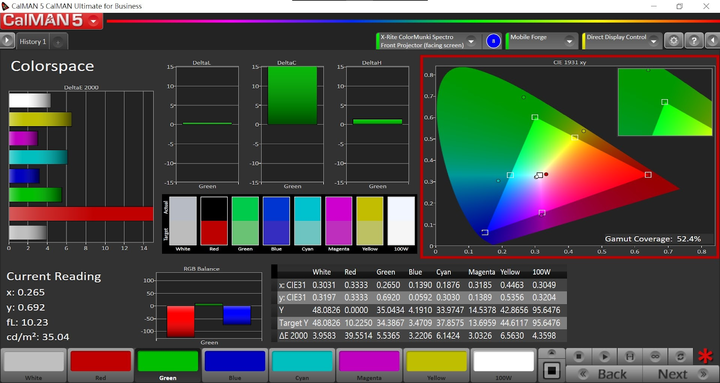Click the cd/m² 35.04 current reading

pos(38,337)
